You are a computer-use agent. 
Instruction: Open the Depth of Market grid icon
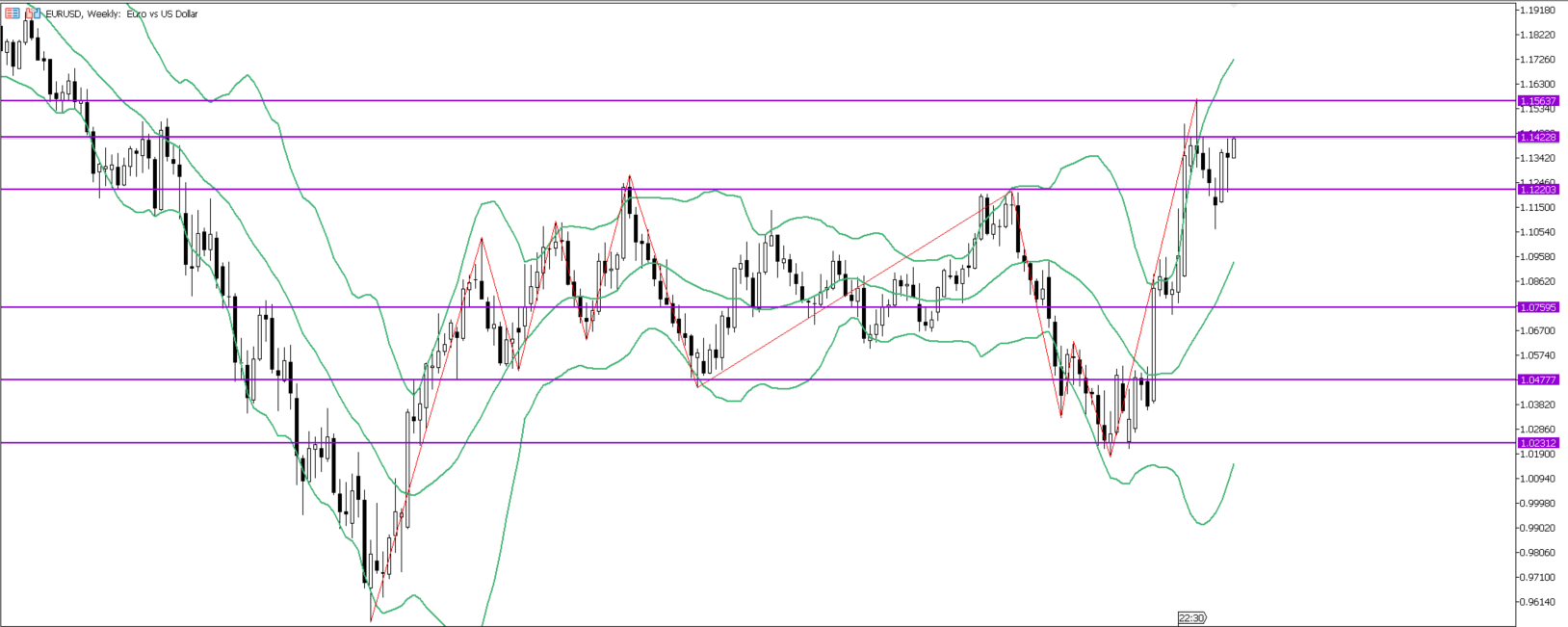point(13,13)
